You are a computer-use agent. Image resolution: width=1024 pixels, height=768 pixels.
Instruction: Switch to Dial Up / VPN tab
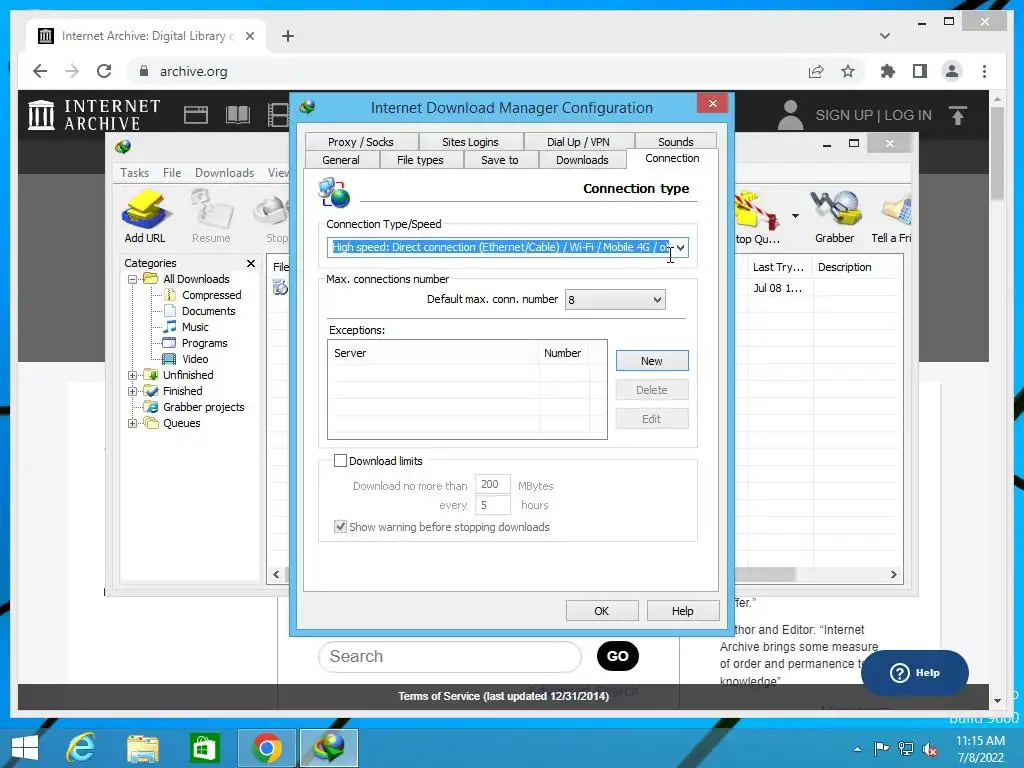pyautogui.click(x=578, y=142)
